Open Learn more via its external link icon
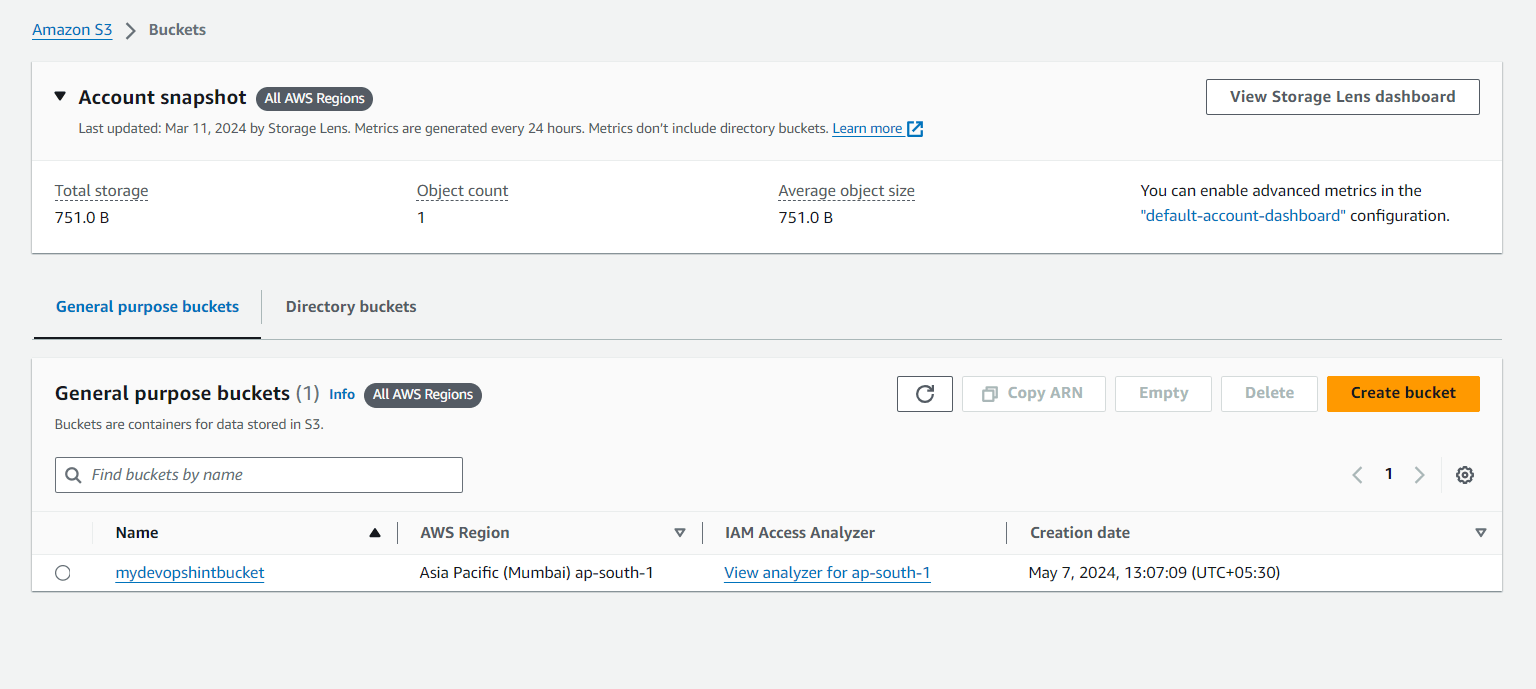1536x689 pixels. [914, 128]
